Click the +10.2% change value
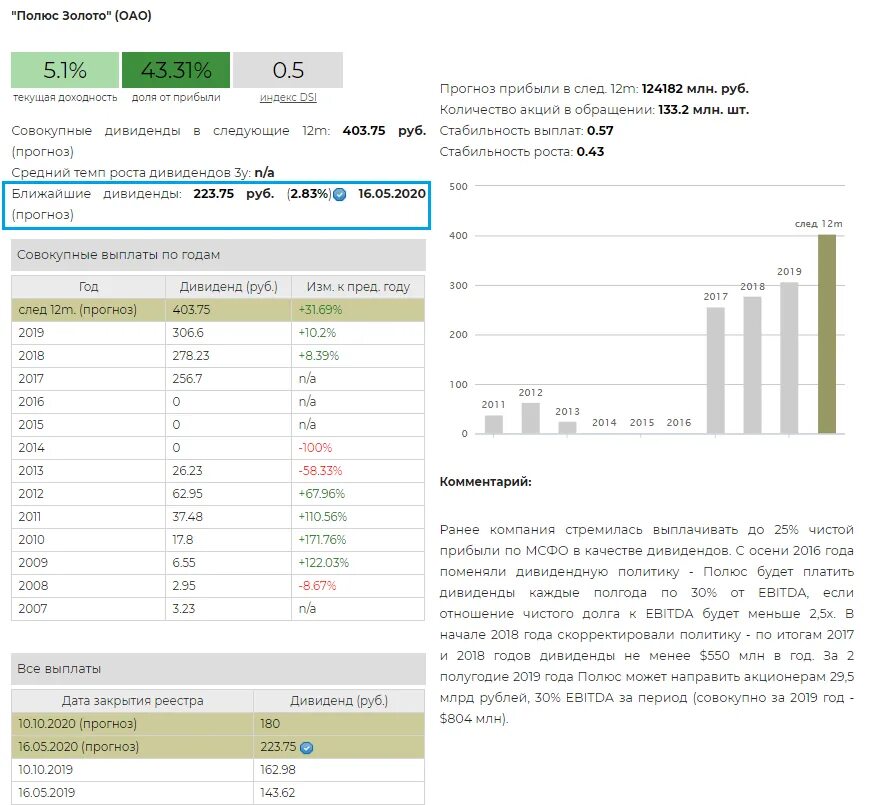Viewport: 873px width, 805px height. tap(317, 333)
